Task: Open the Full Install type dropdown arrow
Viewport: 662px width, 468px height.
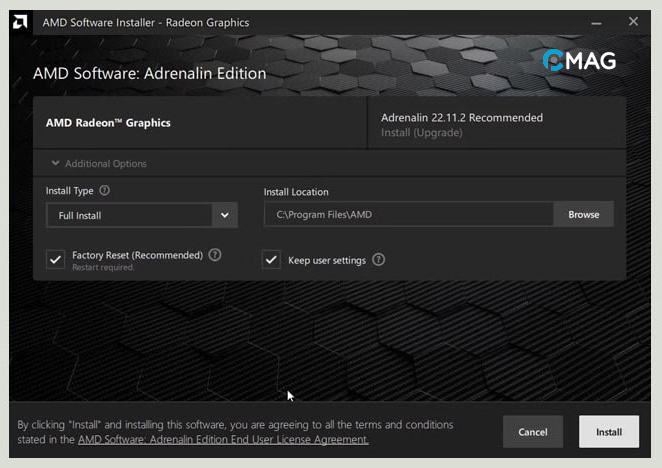Action: (x=225, y=215)
